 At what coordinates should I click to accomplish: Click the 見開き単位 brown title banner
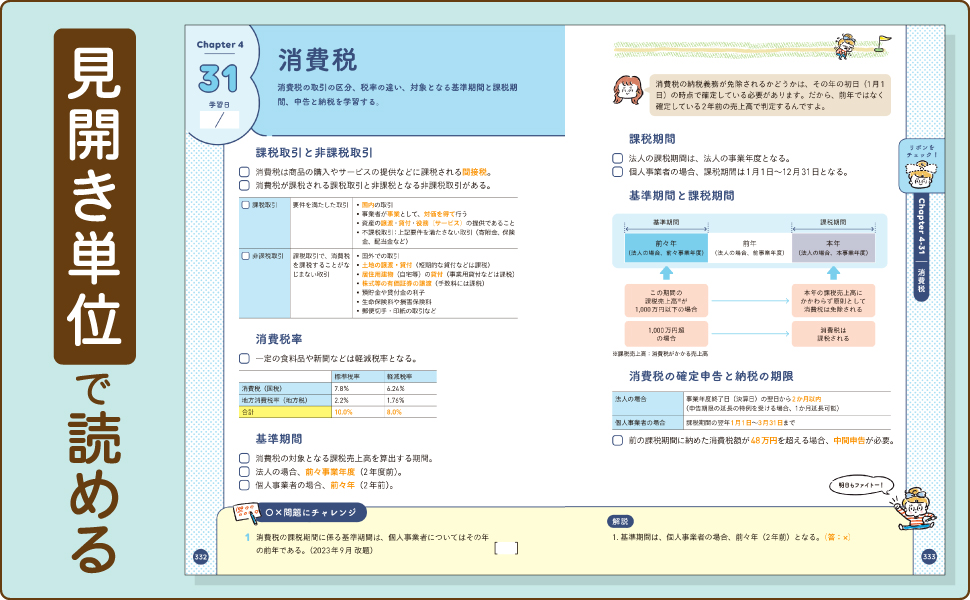(95, 196)
